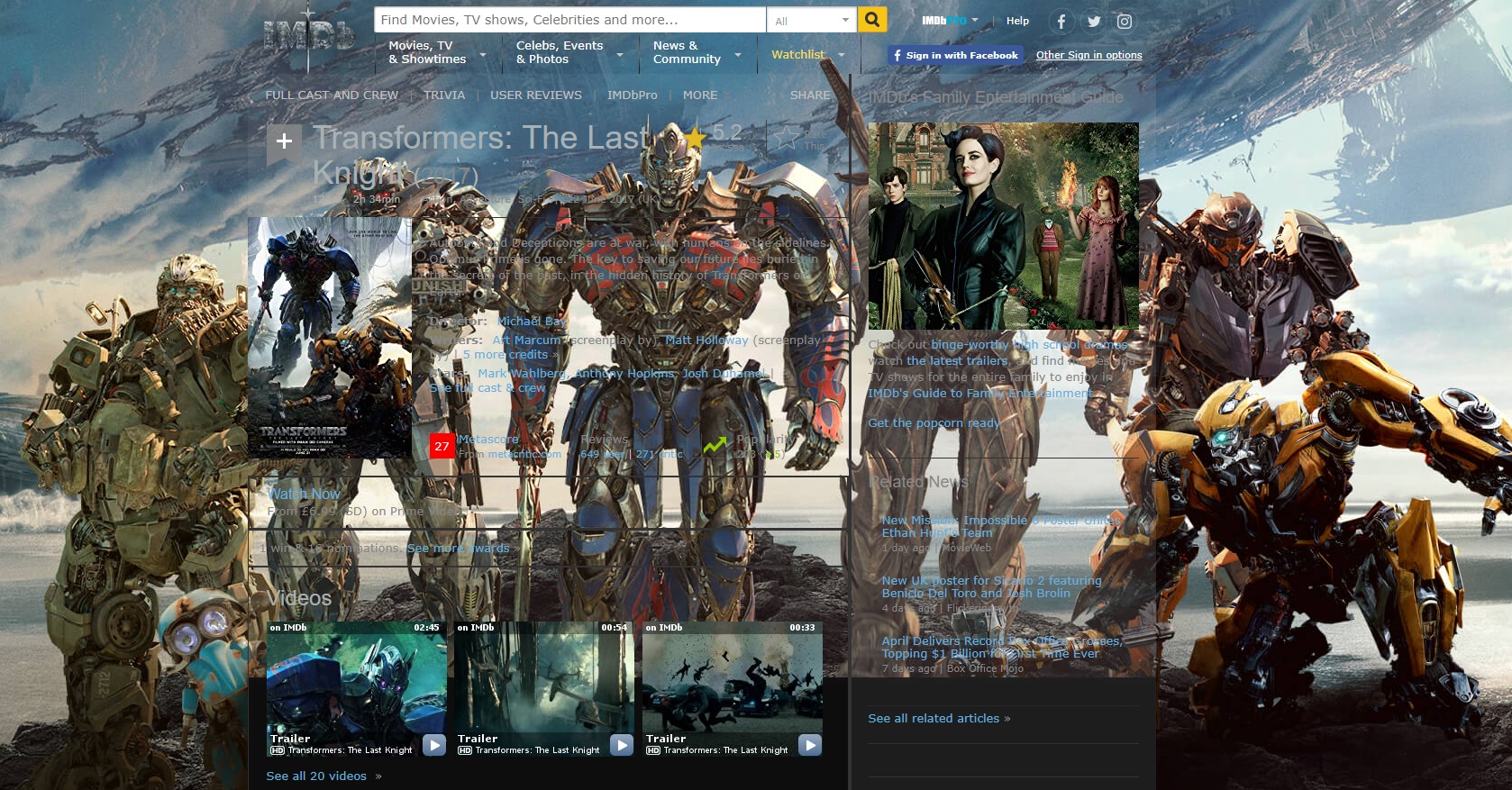The width and height of the screenshot is (1512, 790).
Task: Click the red Metascore 27 box
Action: [442, 446]
